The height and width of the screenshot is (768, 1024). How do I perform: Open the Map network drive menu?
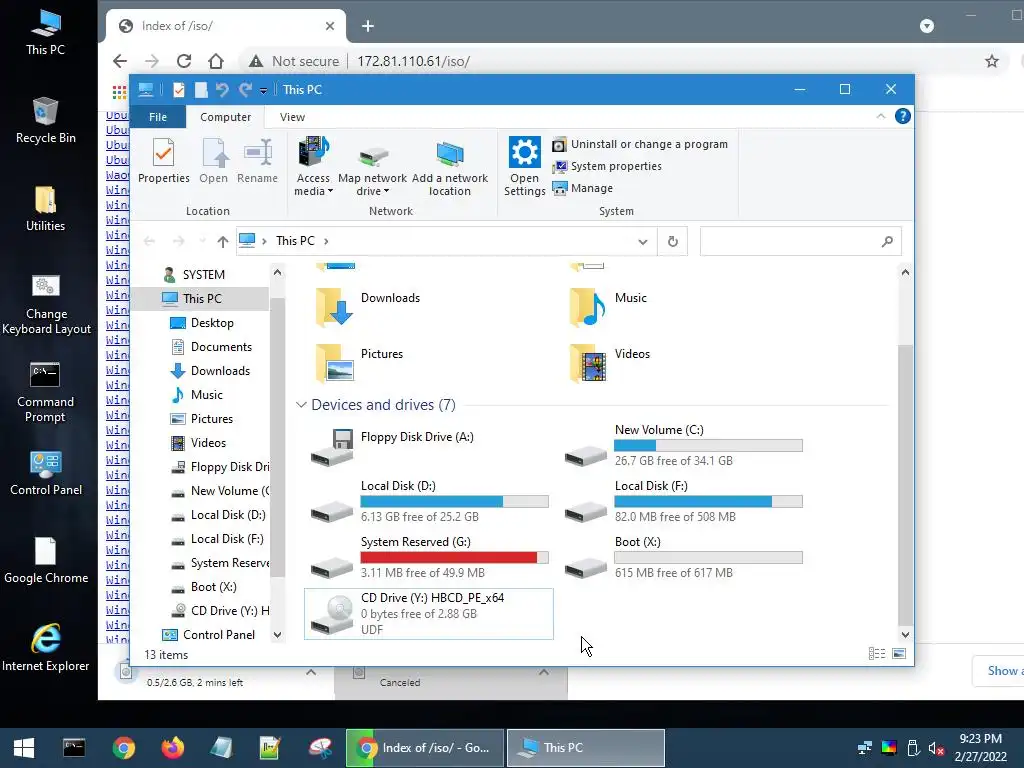[372, 167]
